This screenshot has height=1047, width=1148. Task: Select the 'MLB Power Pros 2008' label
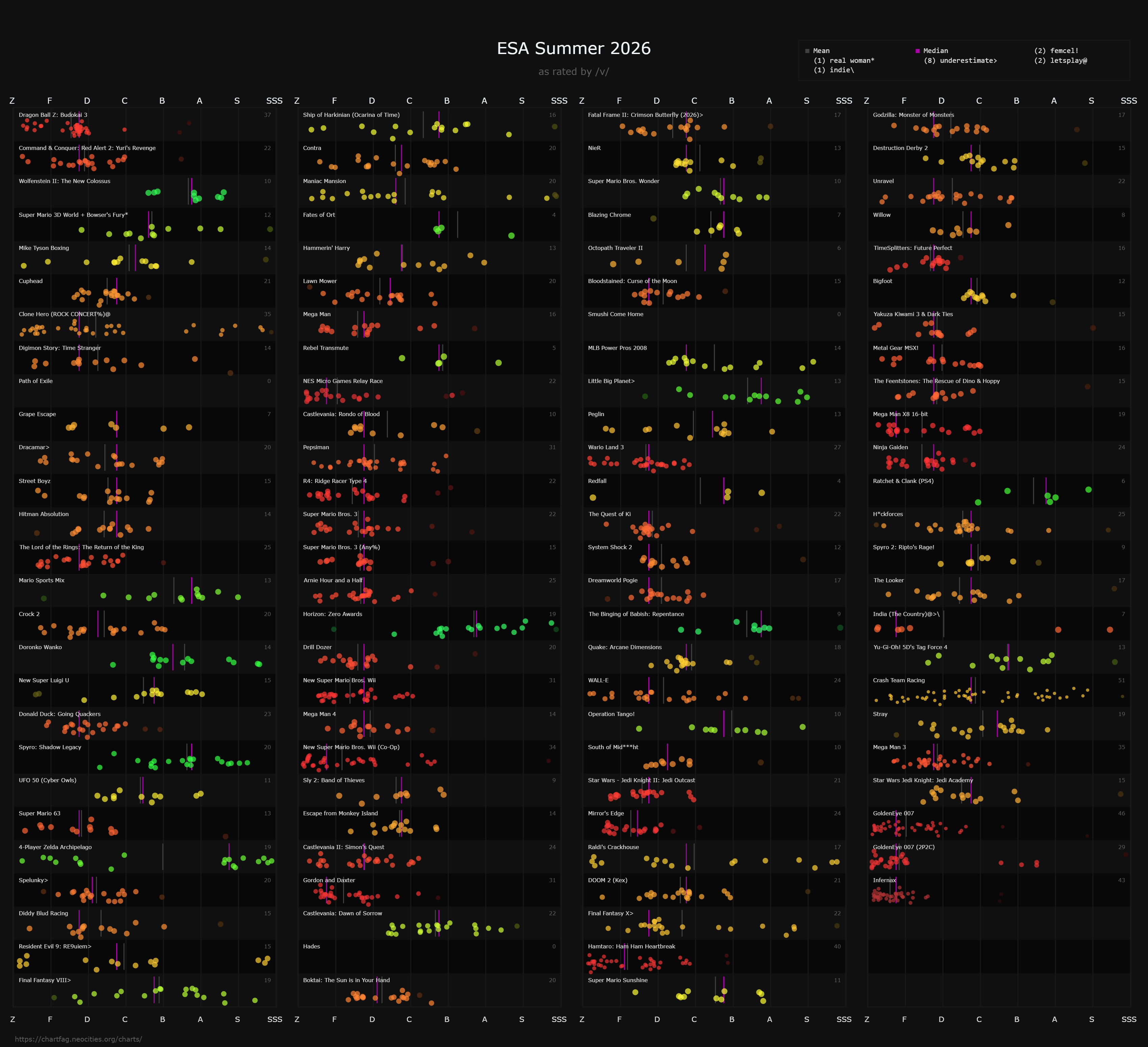[617, 348]
